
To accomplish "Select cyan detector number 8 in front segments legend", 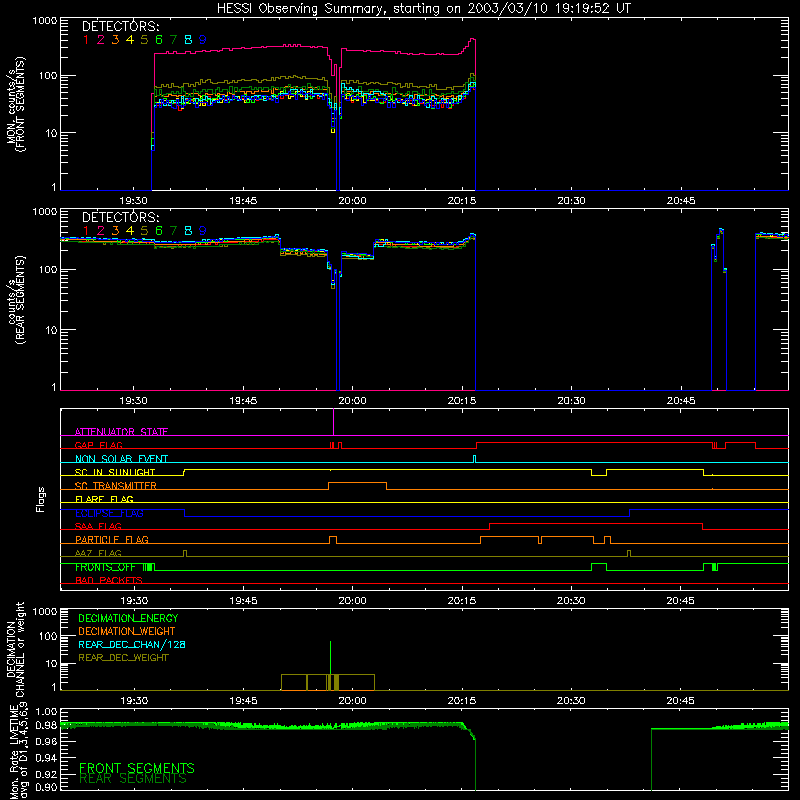I will coord(188,40).
